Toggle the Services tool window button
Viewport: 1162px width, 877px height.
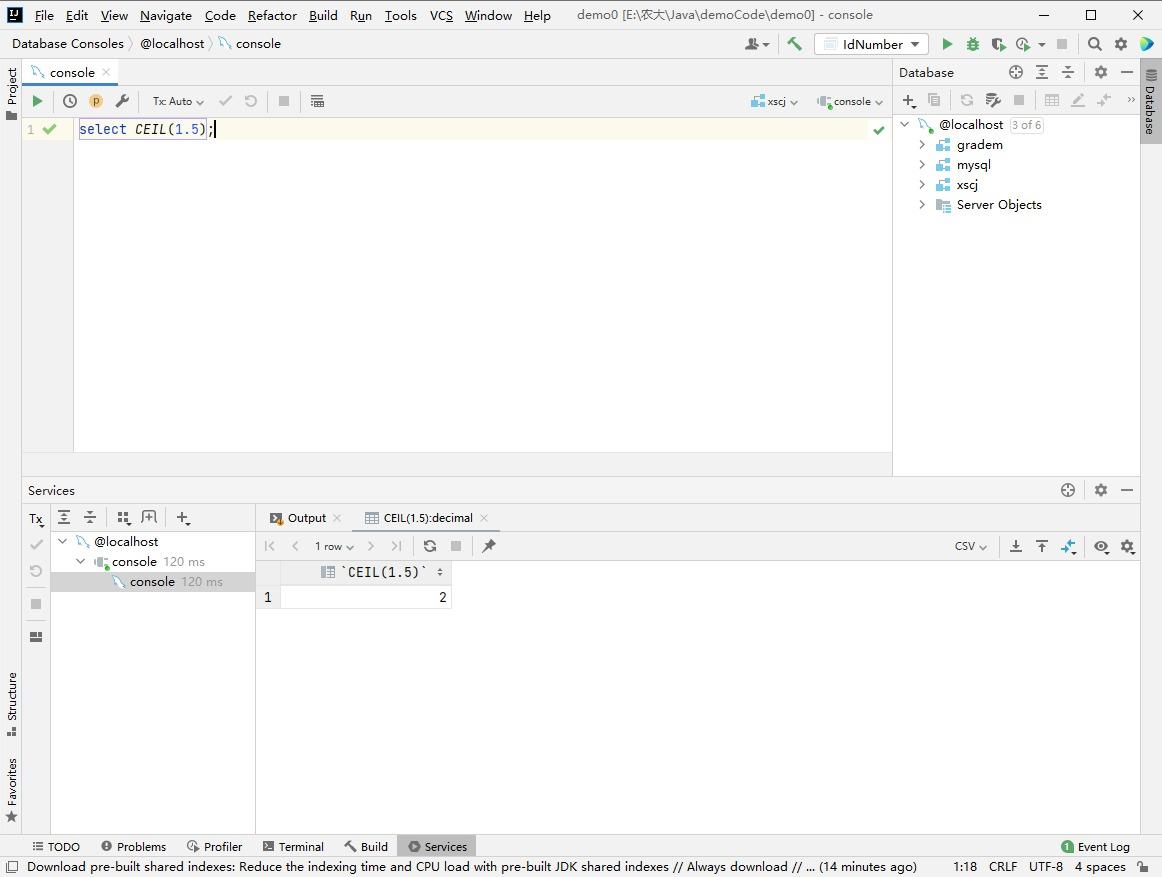click(x=437, y=846)
